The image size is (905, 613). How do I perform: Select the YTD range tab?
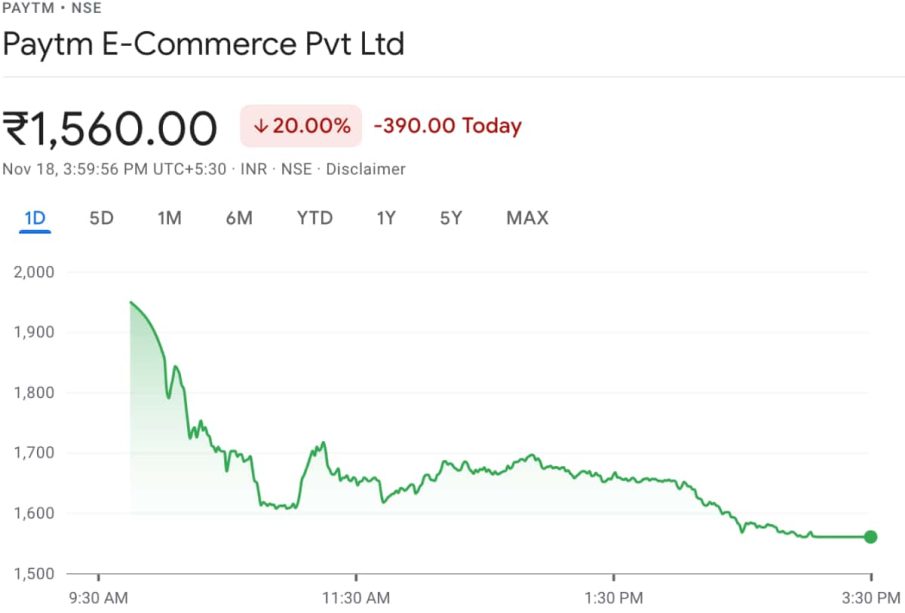point(314,218)
